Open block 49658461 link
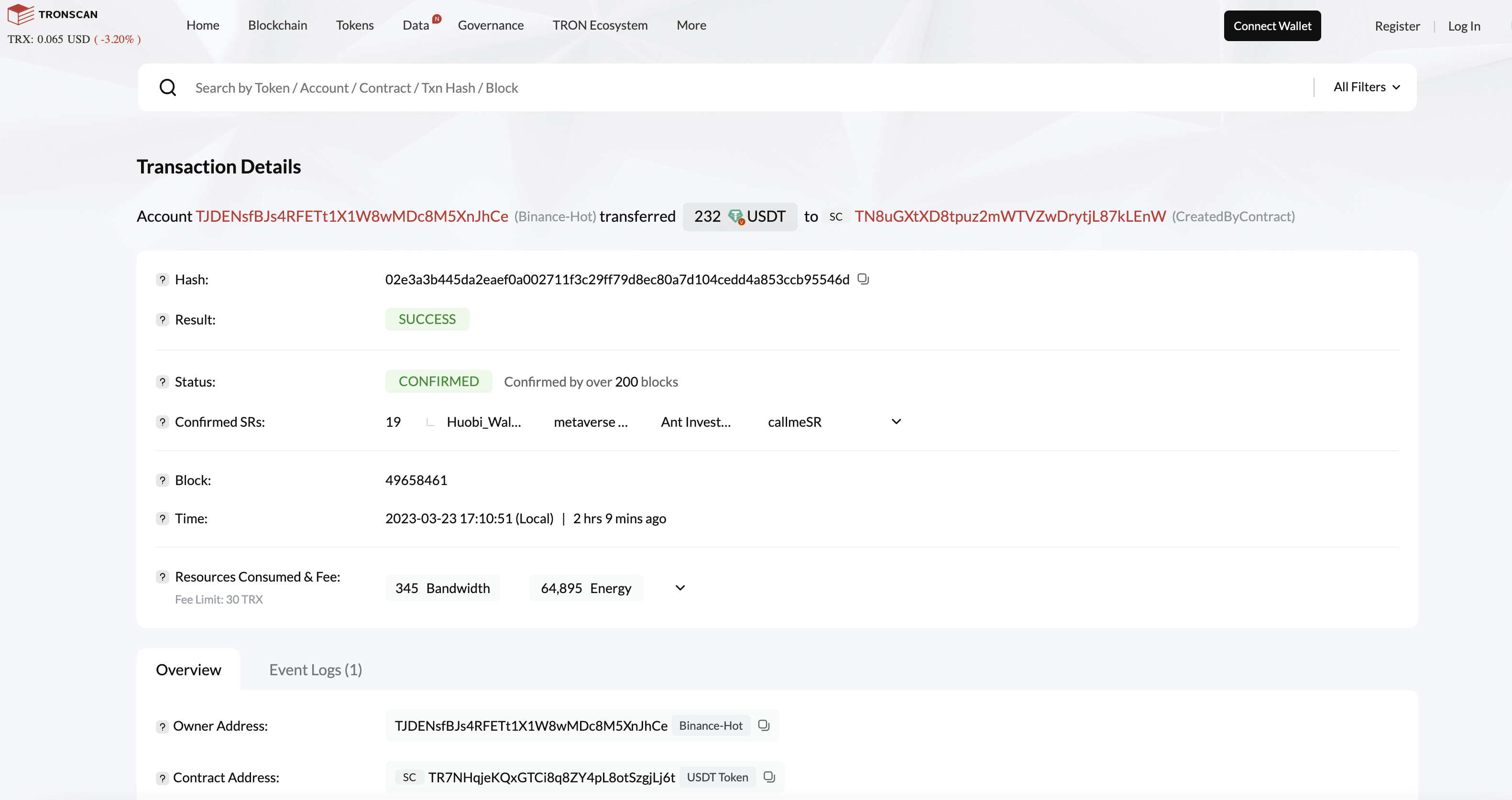Image resolution: width=1512 pixels, height=800 pixels. pyautogui.click(x=416, y=480)
